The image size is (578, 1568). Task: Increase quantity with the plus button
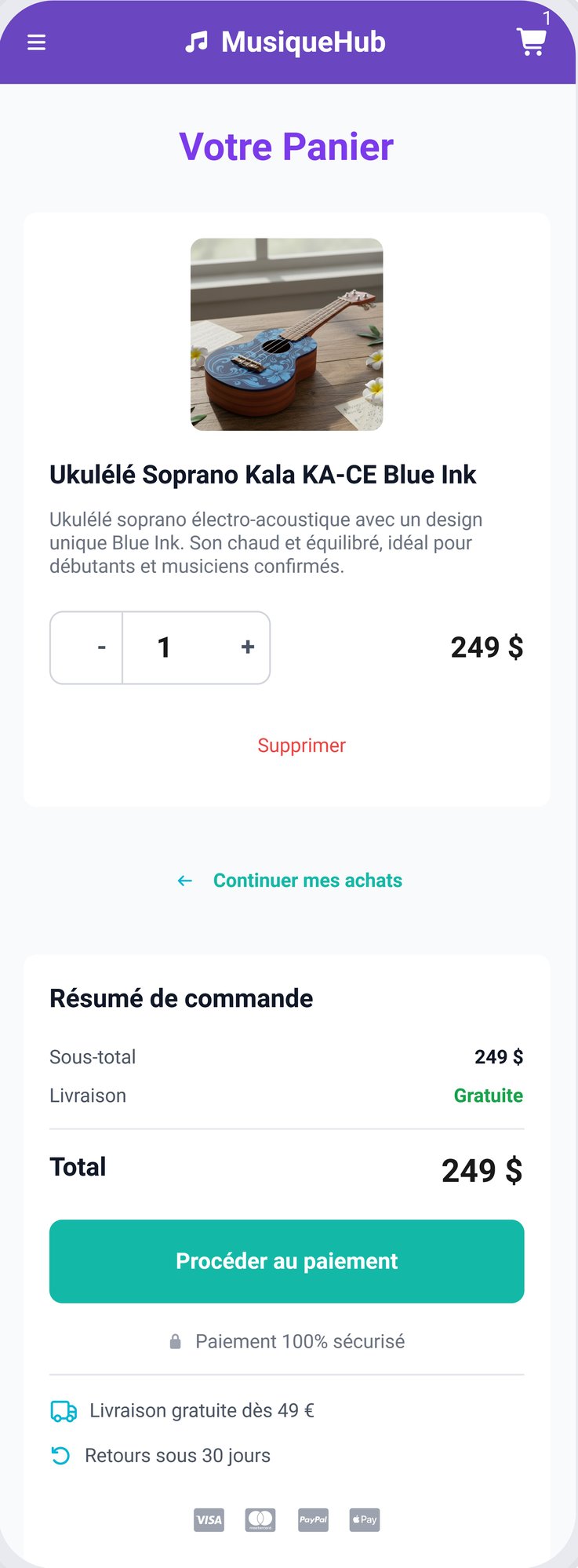click(x=248, y=647)
